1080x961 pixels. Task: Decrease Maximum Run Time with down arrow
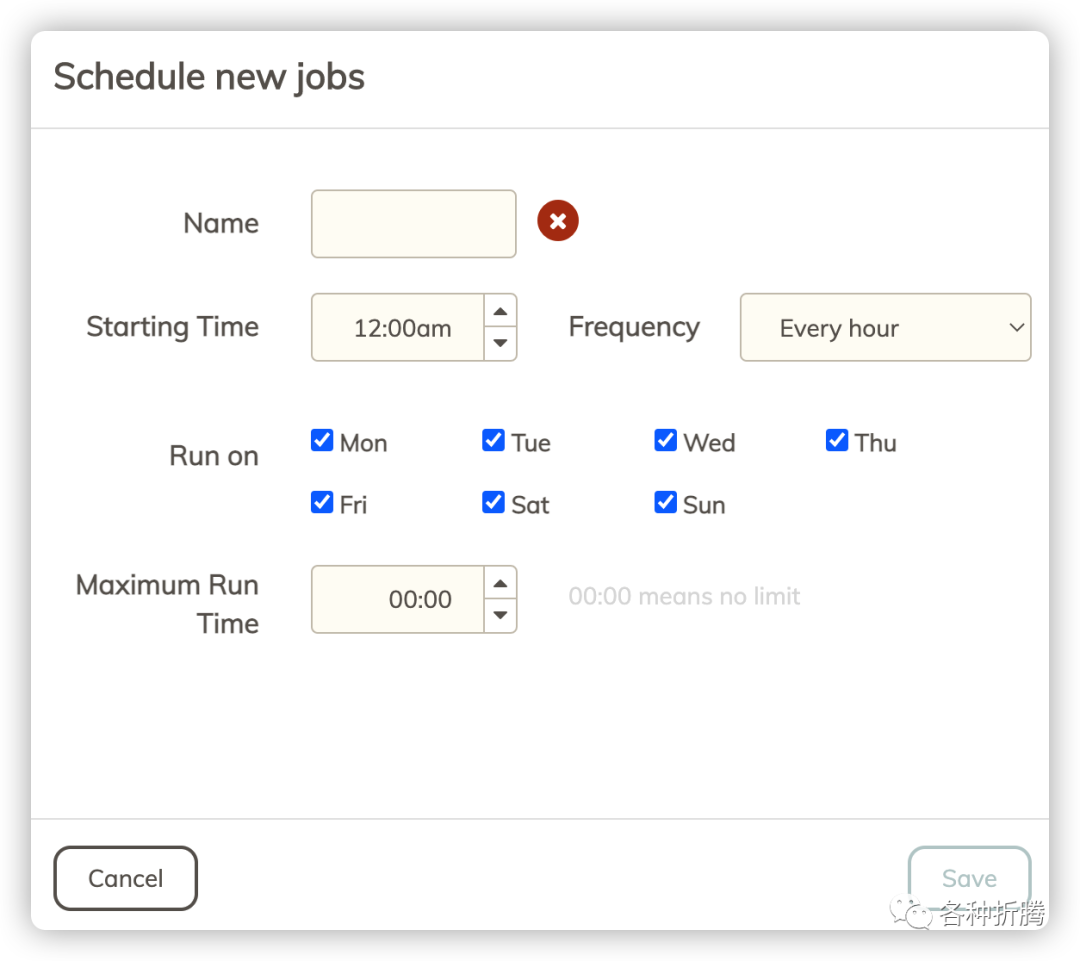pyautogui.click(x=500, y=616)
